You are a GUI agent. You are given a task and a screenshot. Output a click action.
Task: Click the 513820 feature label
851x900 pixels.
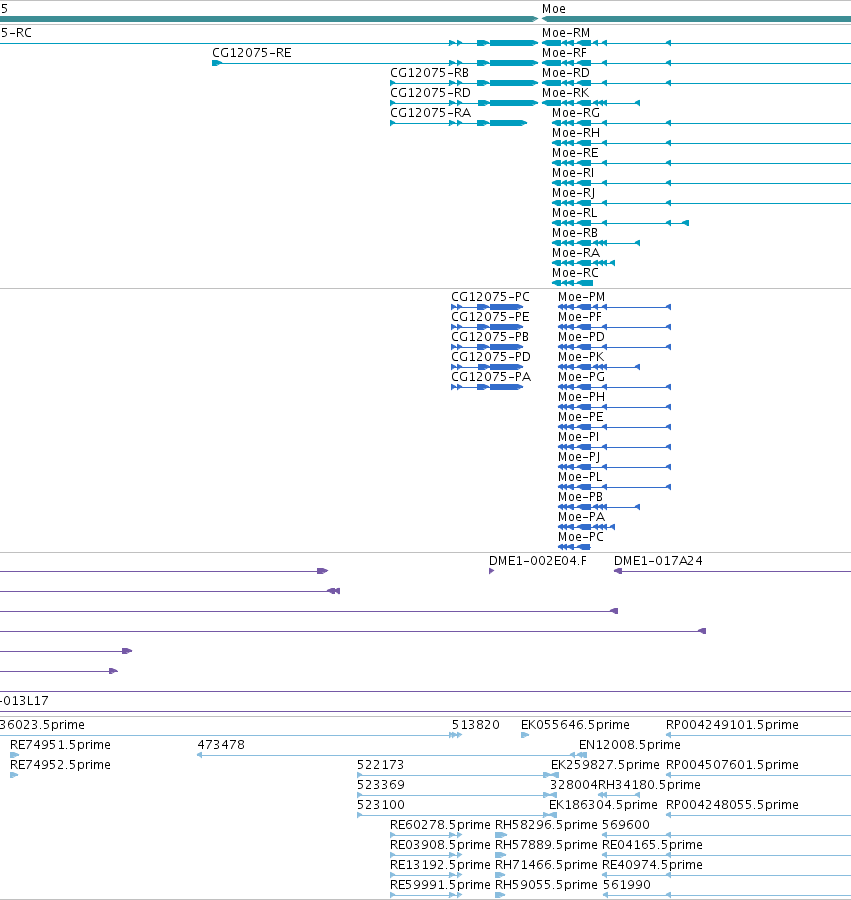coord(476,725)
